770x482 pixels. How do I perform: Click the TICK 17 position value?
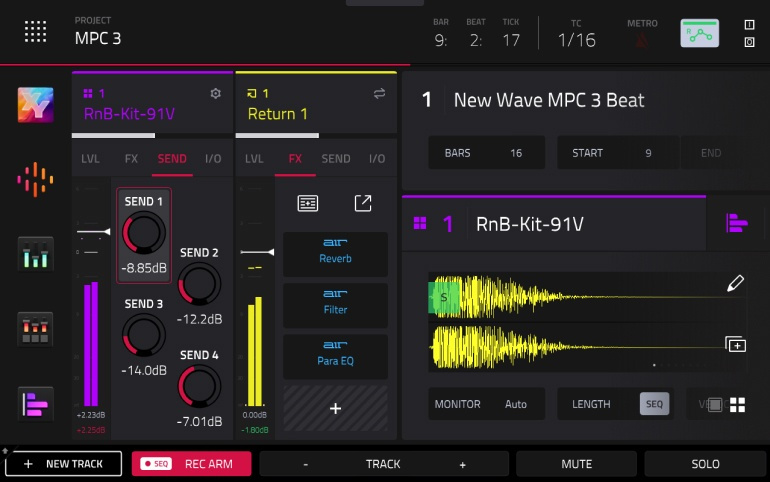click(511, 40)
